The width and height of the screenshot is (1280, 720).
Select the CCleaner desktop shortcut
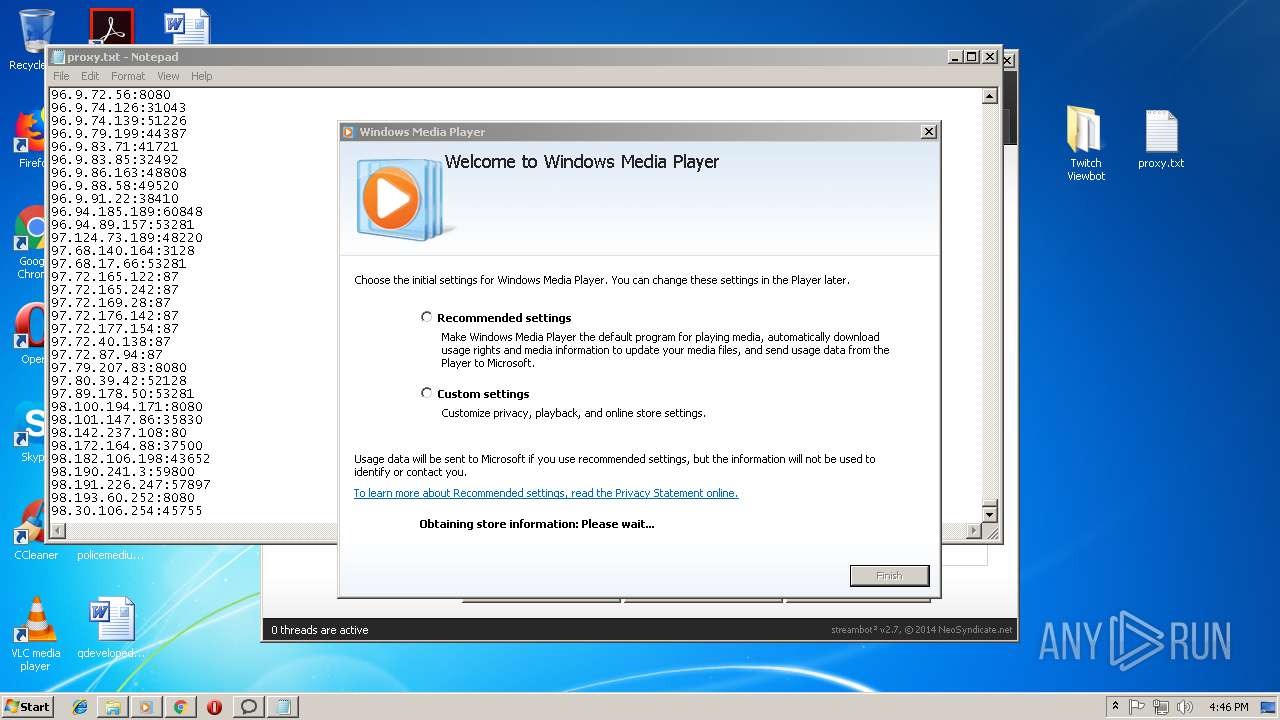pyautogui.click(x=36, y=530)
